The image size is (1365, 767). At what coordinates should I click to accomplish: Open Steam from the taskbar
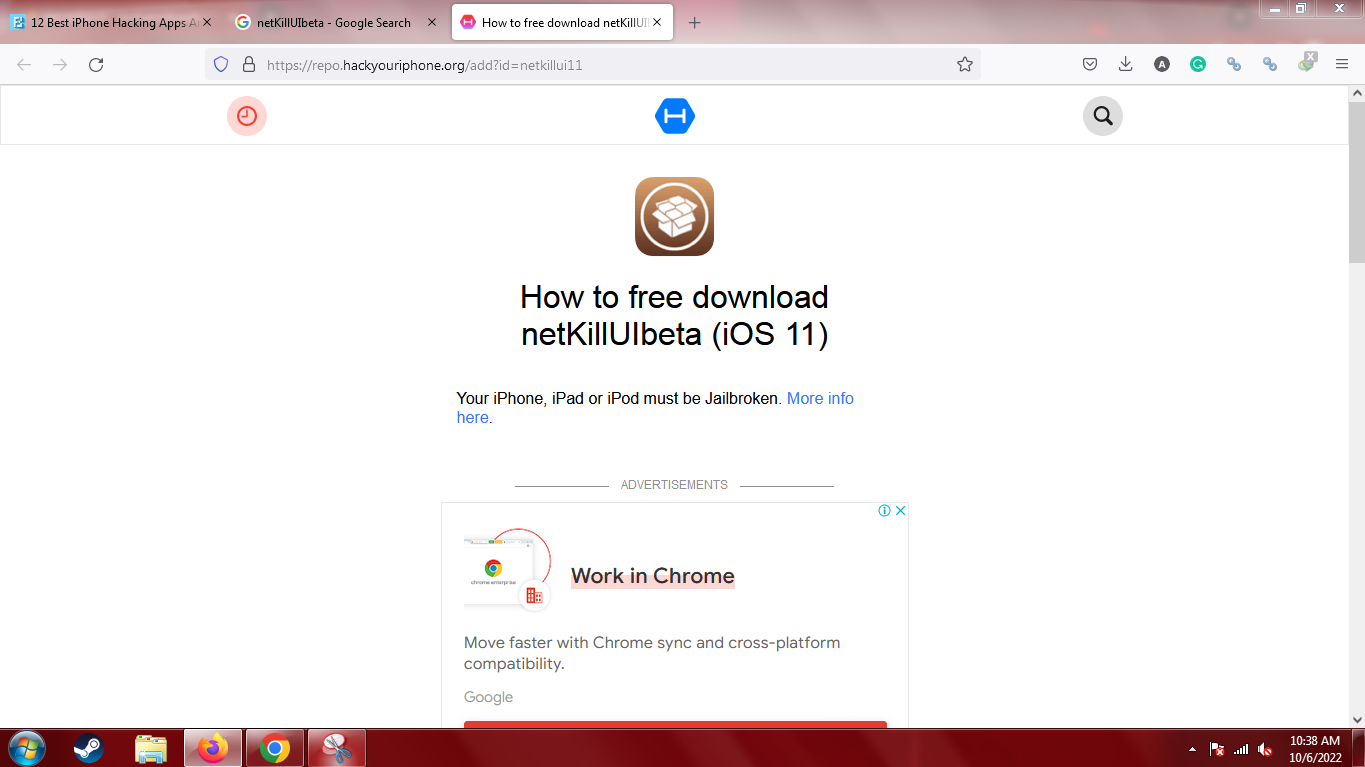pos(88,748)
